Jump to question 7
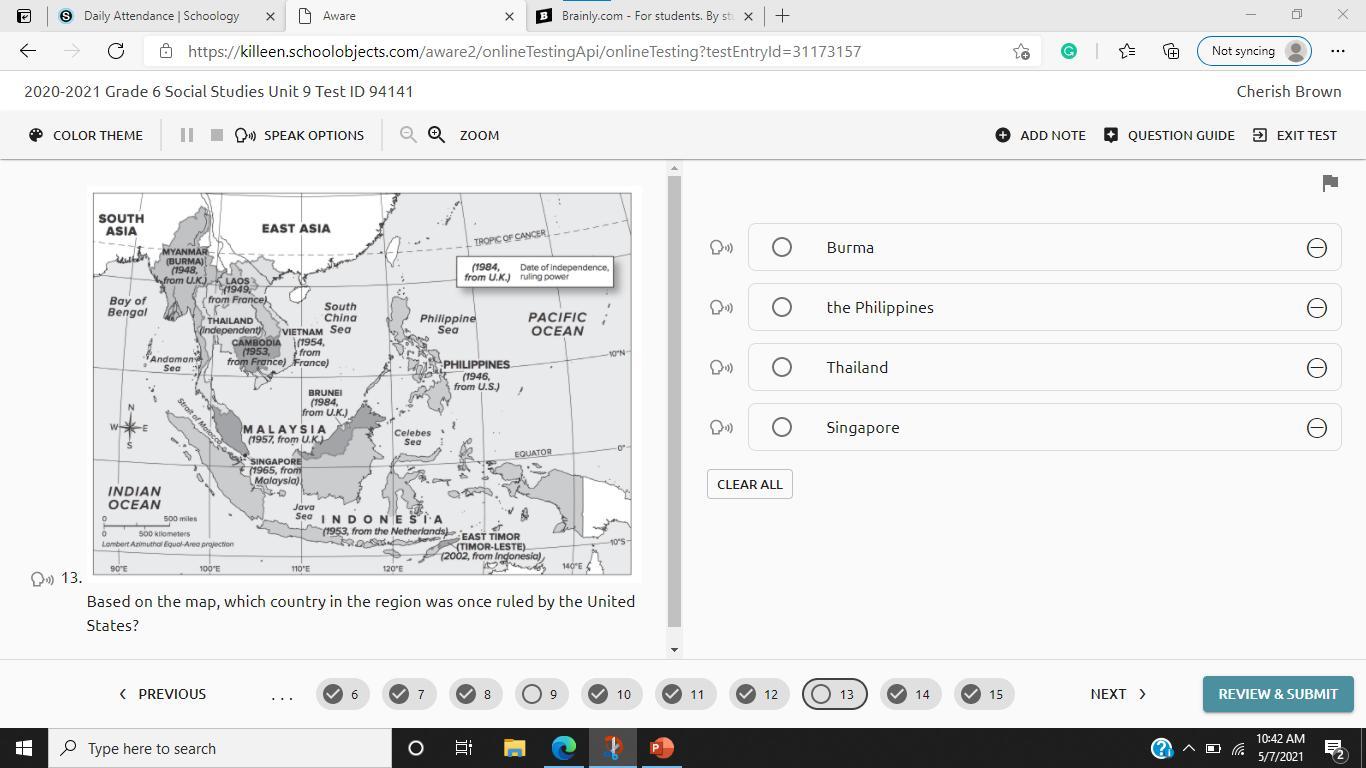The height and width of the screenshot is (768, 1366). pos(409,694)
